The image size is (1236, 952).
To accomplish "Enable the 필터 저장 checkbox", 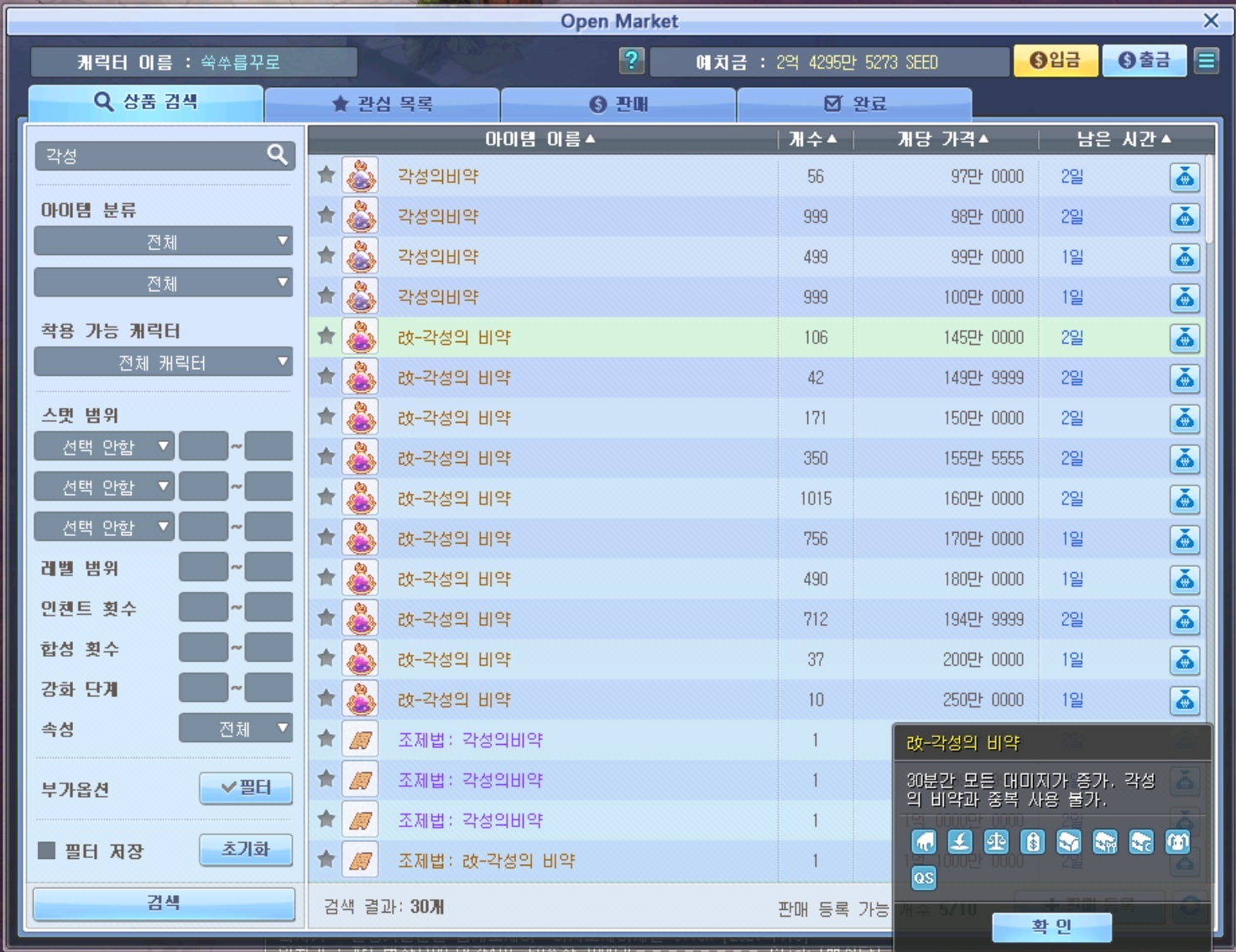I will pyautogui.click(x=47, y=851).
